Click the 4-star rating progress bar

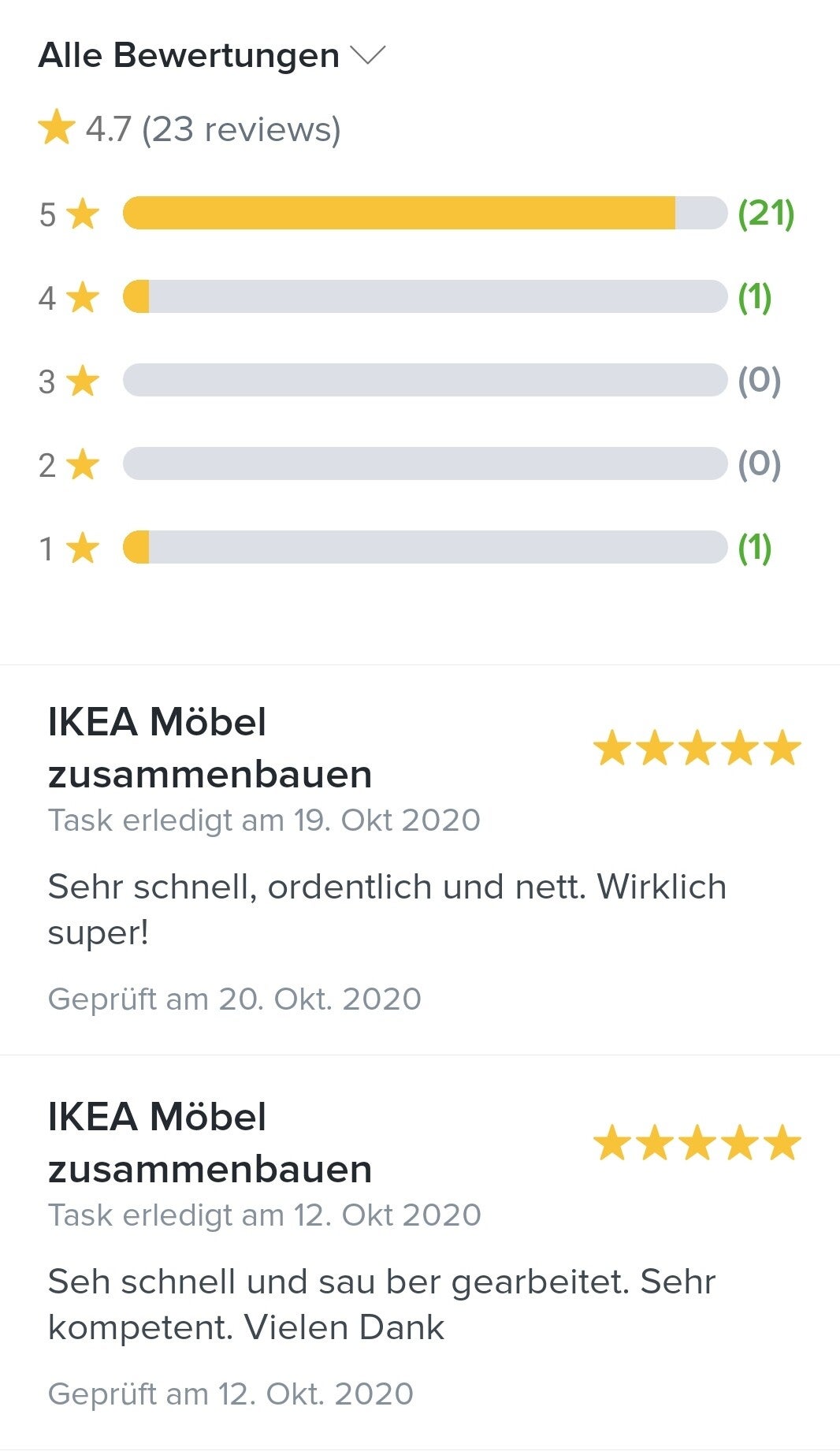pyautogui.click(x=424, y=297)
